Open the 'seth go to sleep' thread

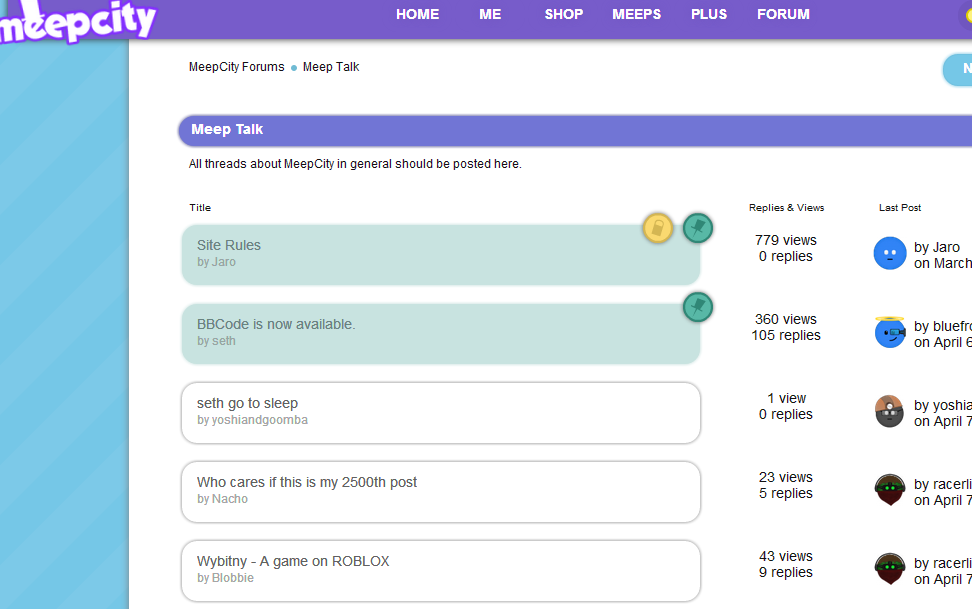[x=247, y=403]
